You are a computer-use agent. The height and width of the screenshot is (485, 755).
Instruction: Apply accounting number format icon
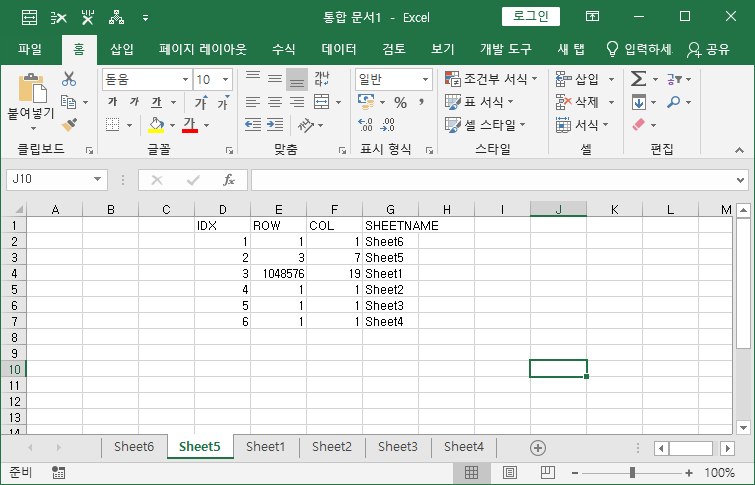pyautogui.click(x=366, y=102)
